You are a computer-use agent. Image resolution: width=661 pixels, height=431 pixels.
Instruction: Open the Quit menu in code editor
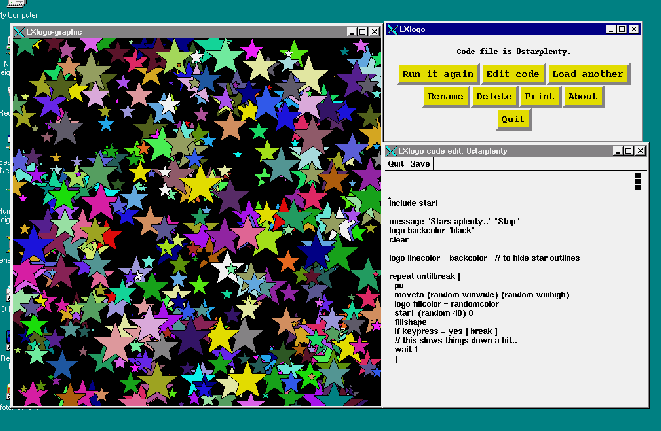point(396,163)
